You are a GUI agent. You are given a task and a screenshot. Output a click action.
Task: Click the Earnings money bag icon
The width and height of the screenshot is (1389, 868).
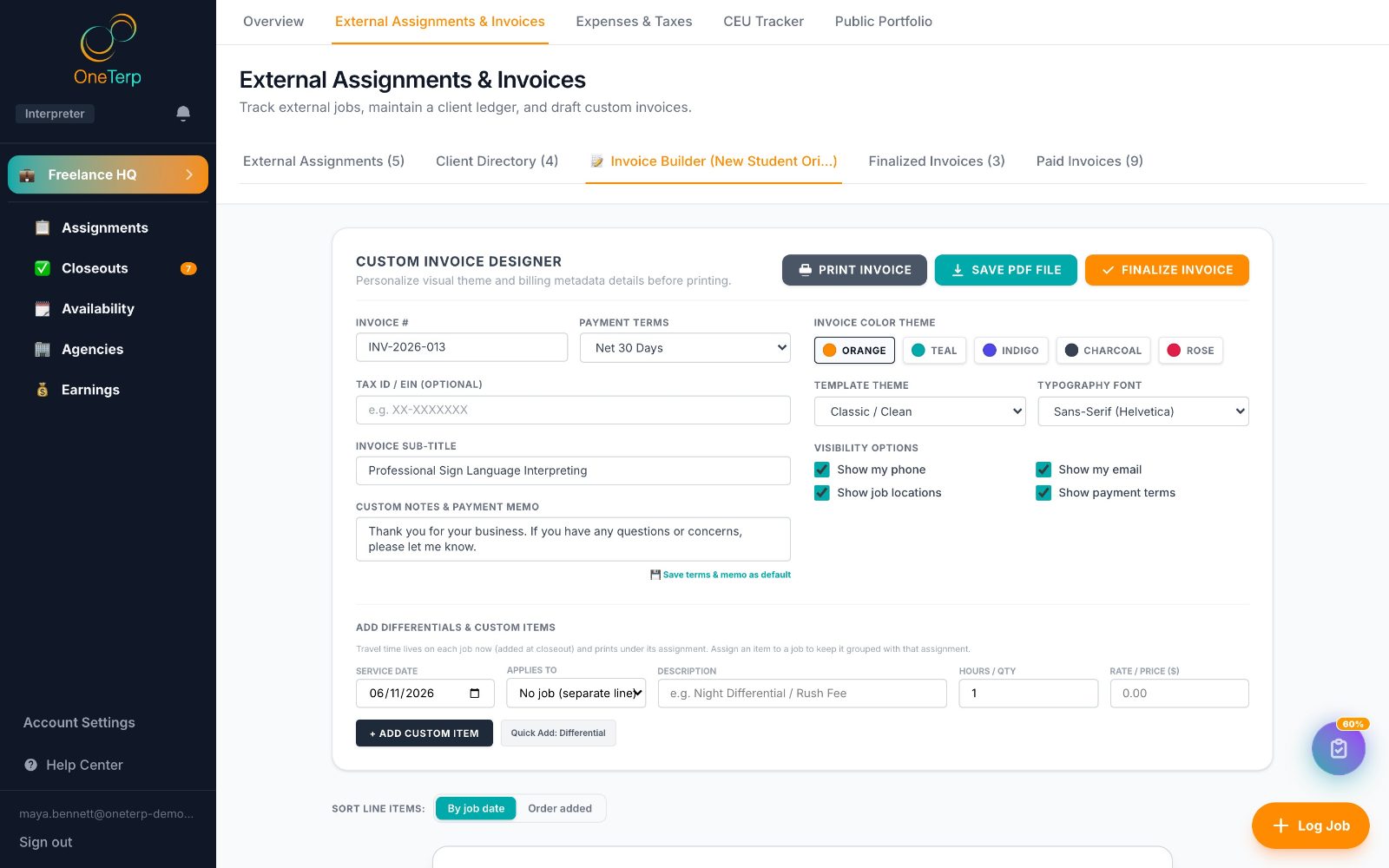coord(43,390)
